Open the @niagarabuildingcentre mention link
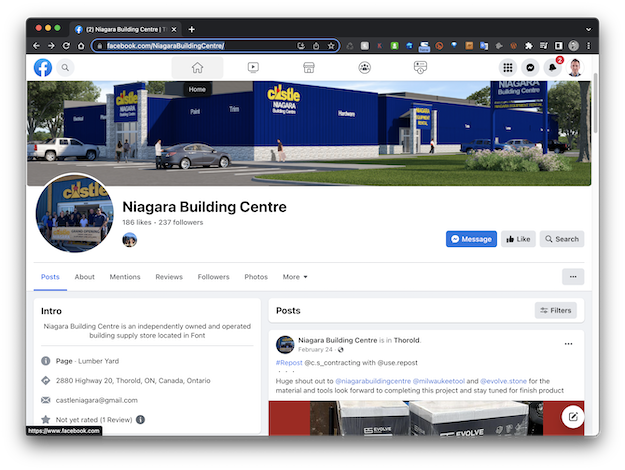Screen dimensions: 625x470 click(373, 381)
